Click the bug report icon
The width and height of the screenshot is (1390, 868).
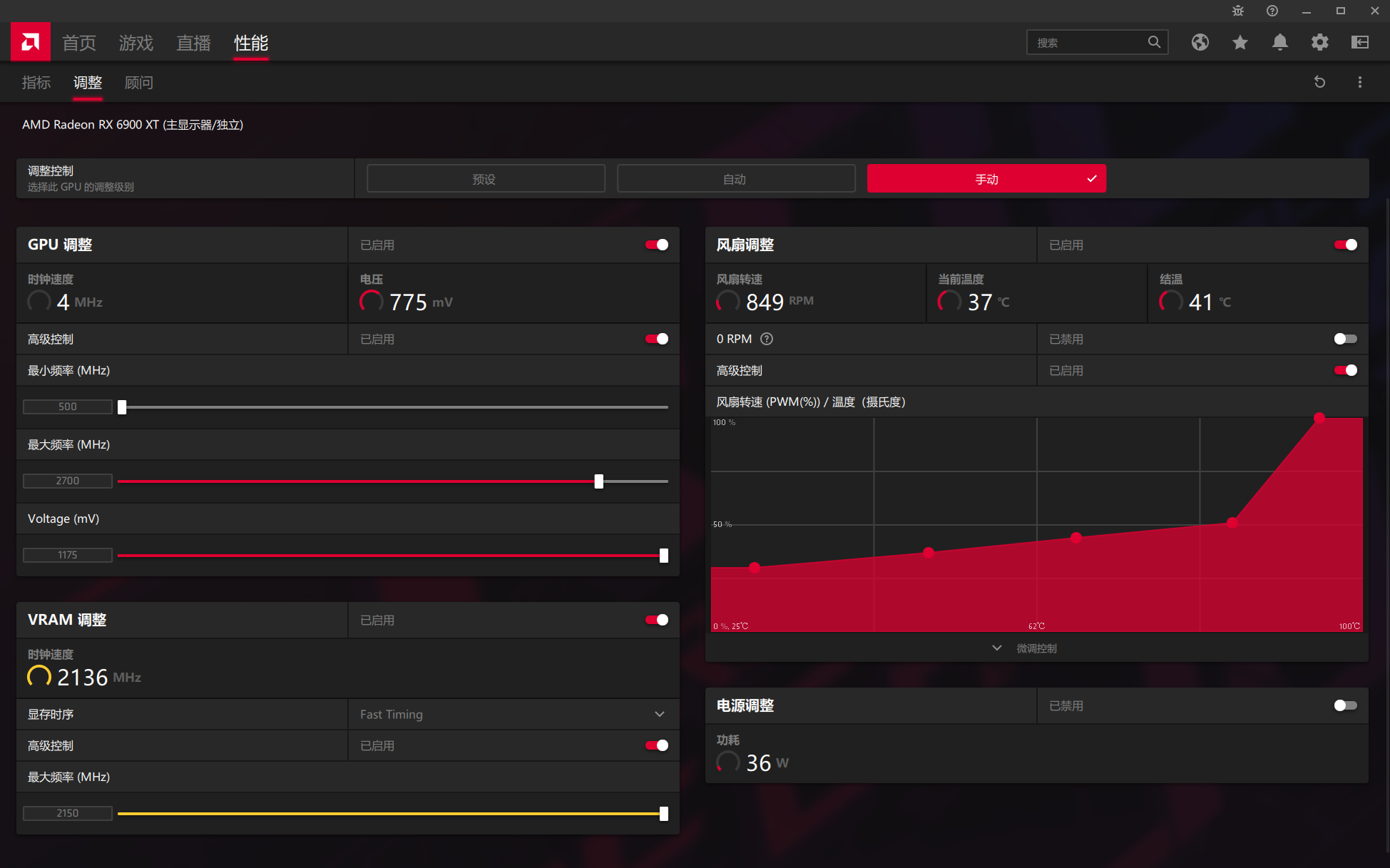pos(1237,11)
